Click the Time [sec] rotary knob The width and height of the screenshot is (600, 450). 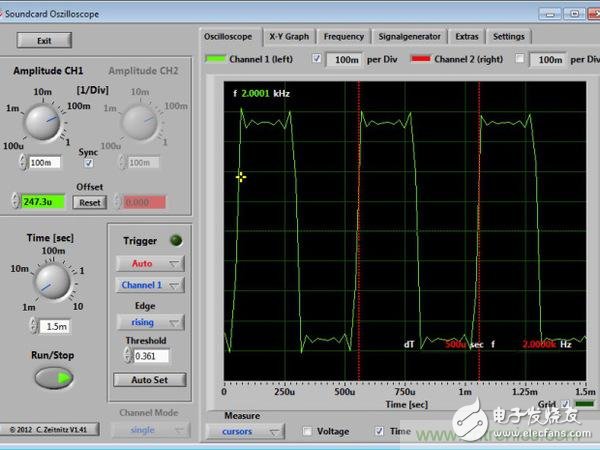click(47, 282)
